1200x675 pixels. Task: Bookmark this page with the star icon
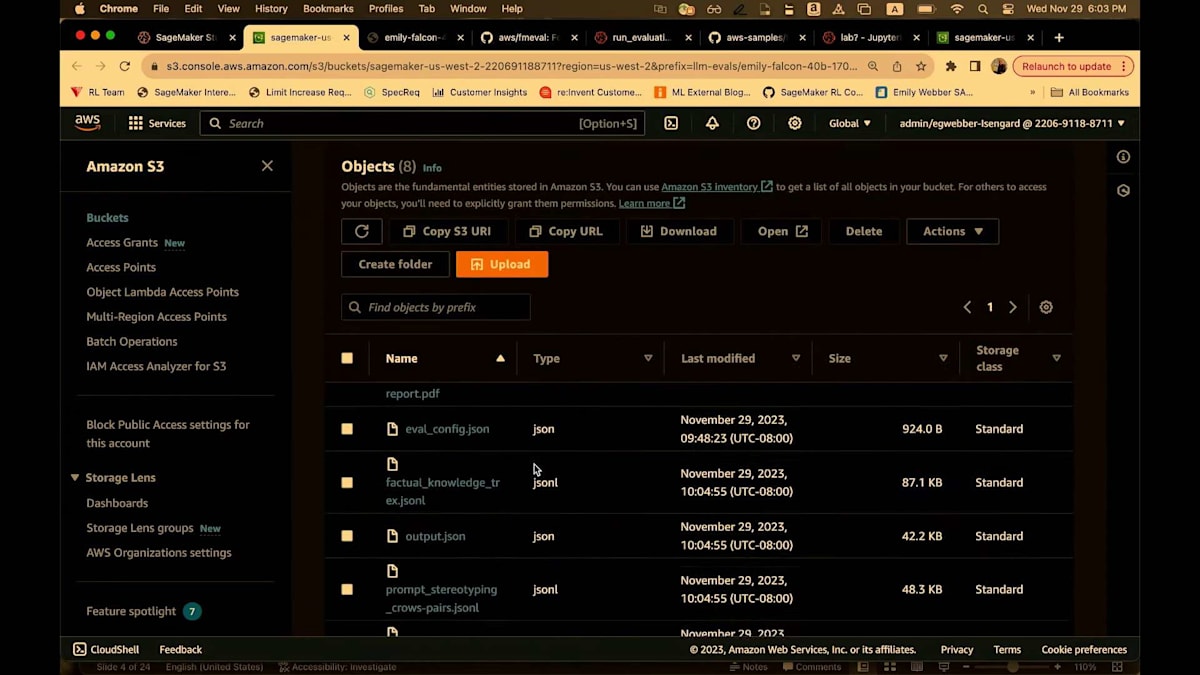(x=921, y=66)
